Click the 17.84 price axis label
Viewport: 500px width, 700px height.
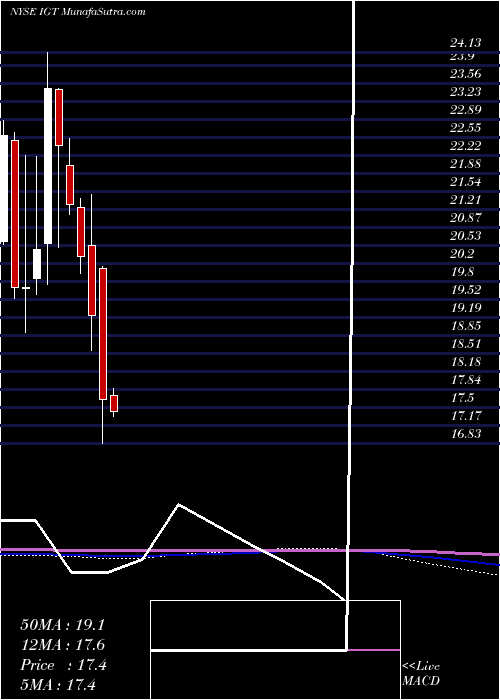coord(466,380)
